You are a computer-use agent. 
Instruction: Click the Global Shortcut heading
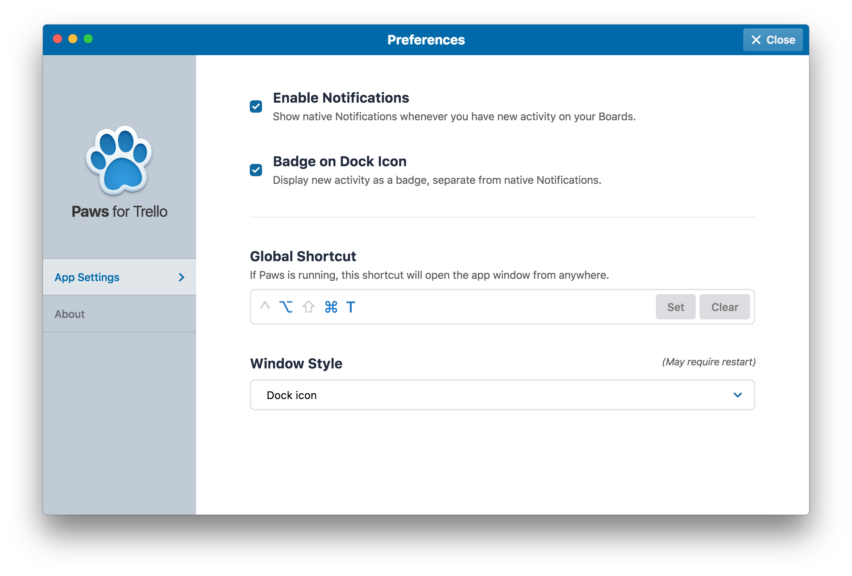pos(303,256)
